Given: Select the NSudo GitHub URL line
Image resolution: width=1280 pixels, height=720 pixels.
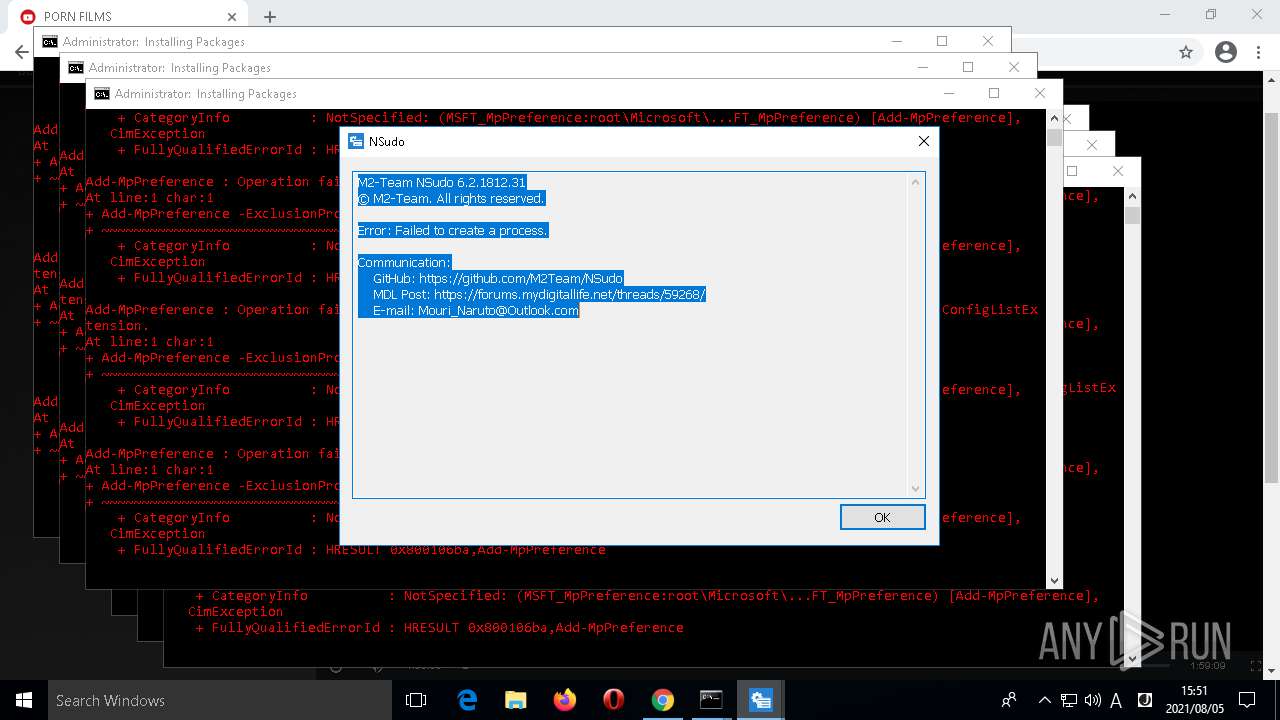Looking at the screenshot, I should pyautogui.click(x=497, y=279).
